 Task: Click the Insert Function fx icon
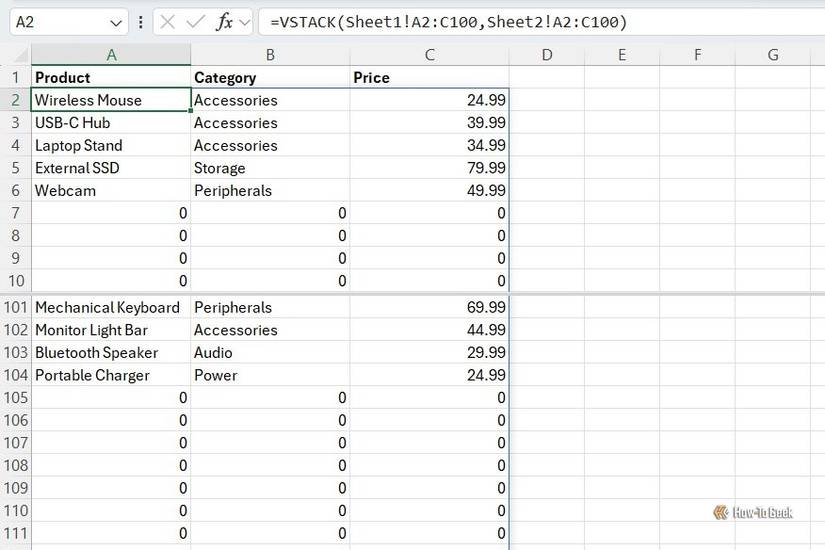coord(225,22)
